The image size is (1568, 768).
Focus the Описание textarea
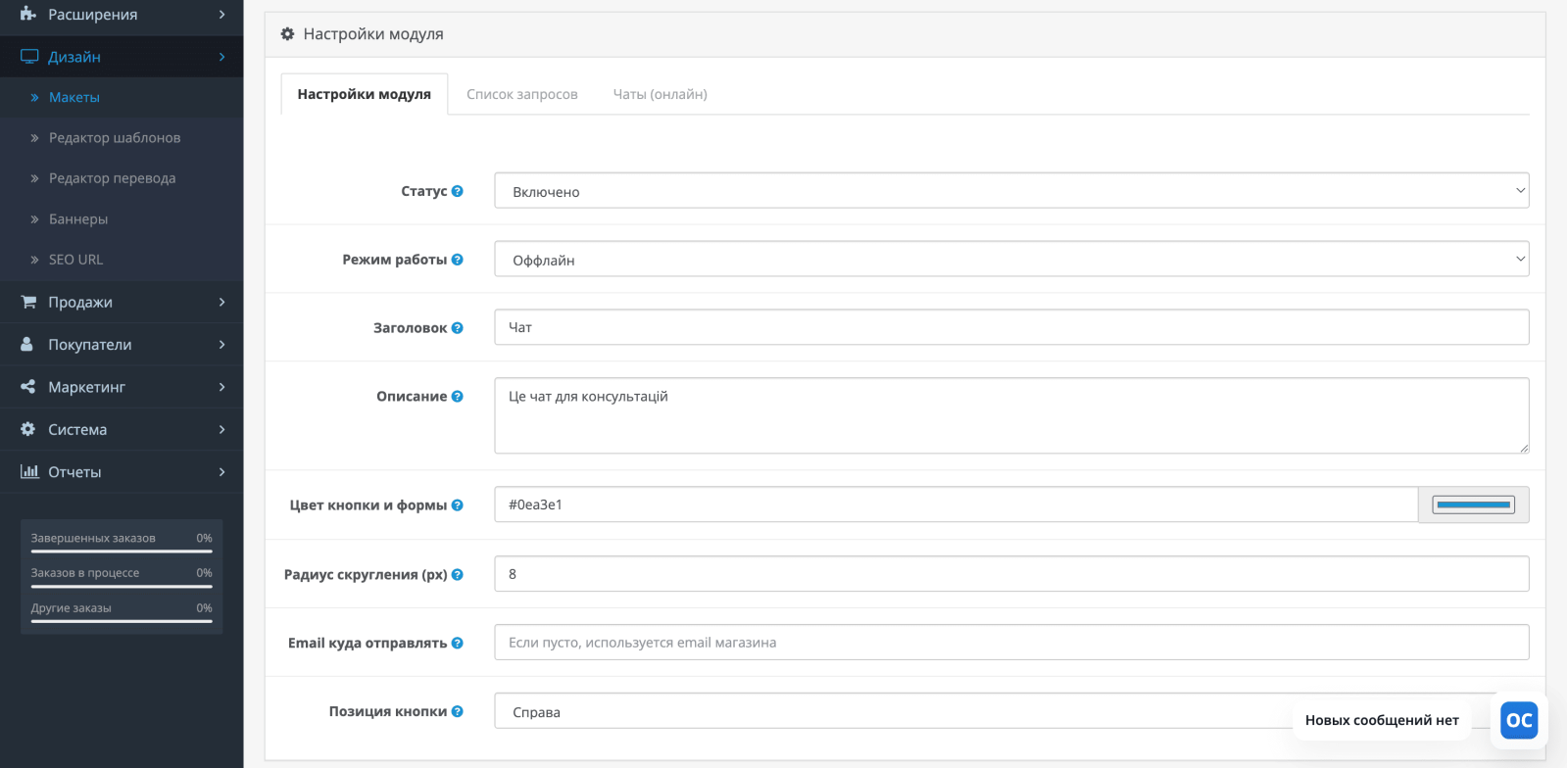1011,415
